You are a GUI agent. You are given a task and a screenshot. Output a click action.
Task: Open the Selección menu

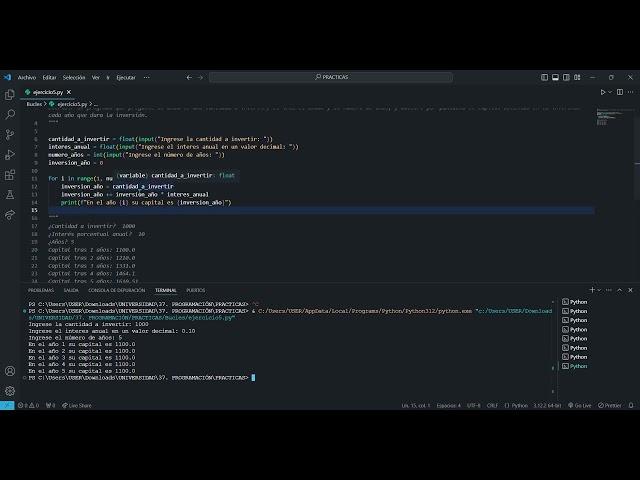(x=74, y=77)
